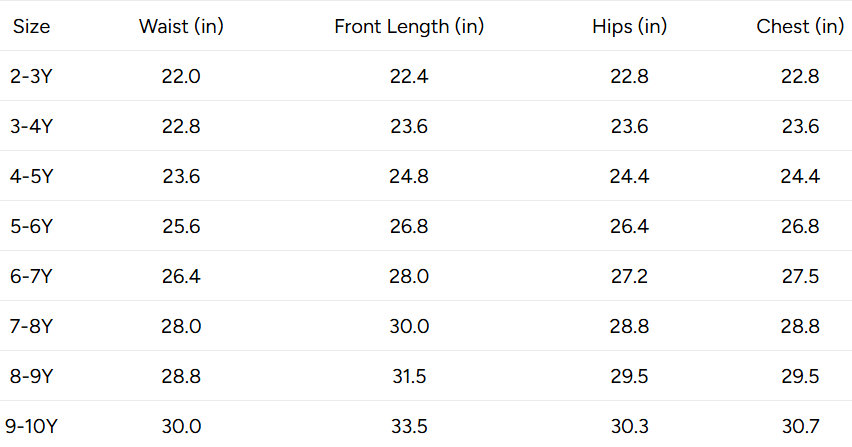
Task: Click the Front Length (in) column header
Action: tap(409, 26)
